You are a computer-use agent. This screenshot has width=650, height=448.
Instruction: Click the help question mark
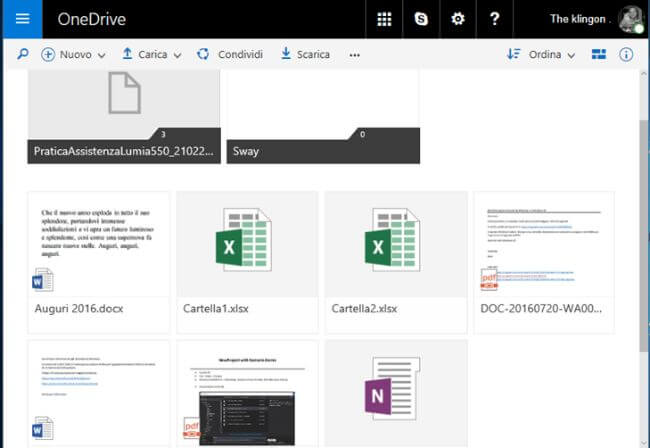(495, 19)
